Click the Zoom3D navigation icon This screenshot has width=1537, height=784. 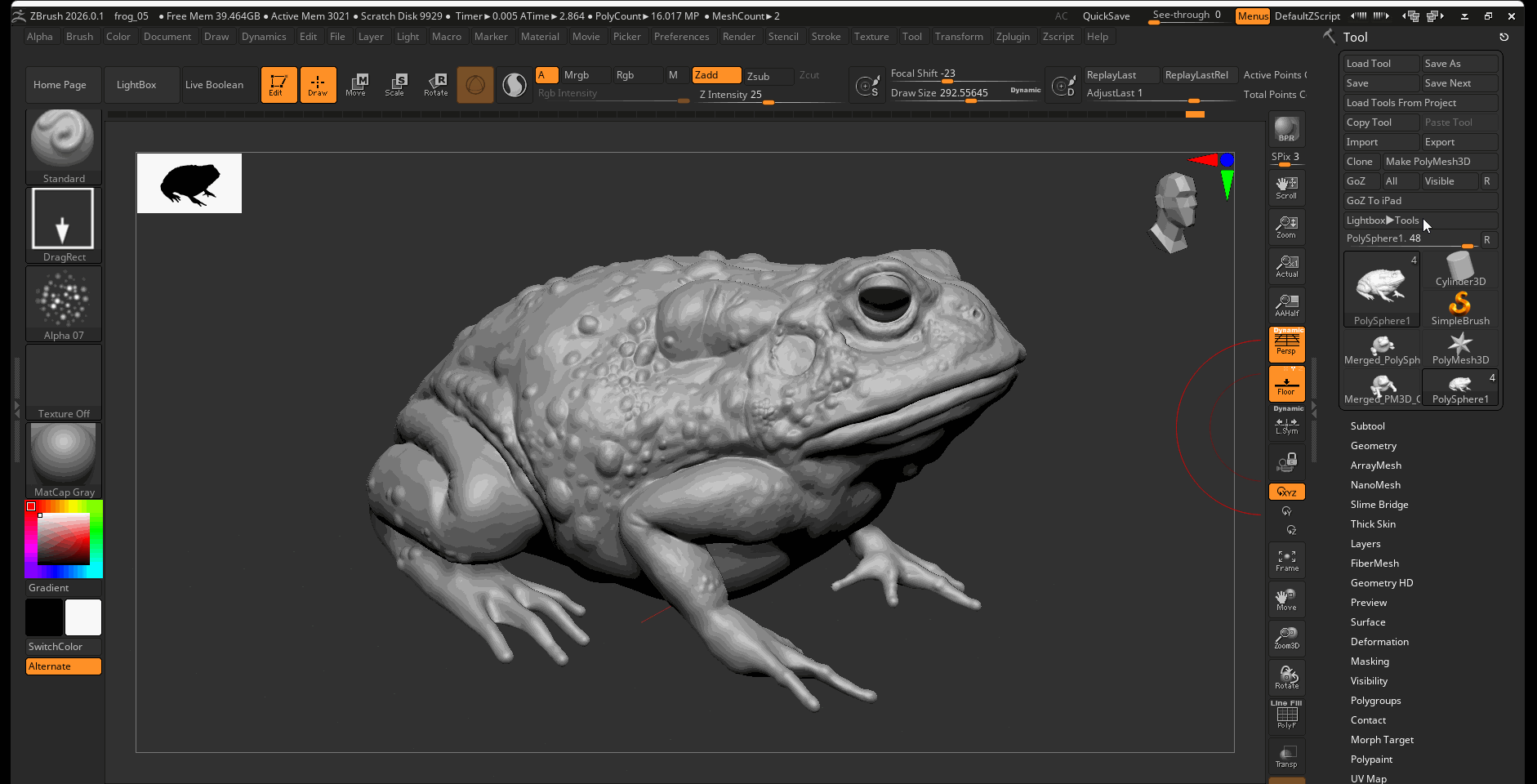1286,638
